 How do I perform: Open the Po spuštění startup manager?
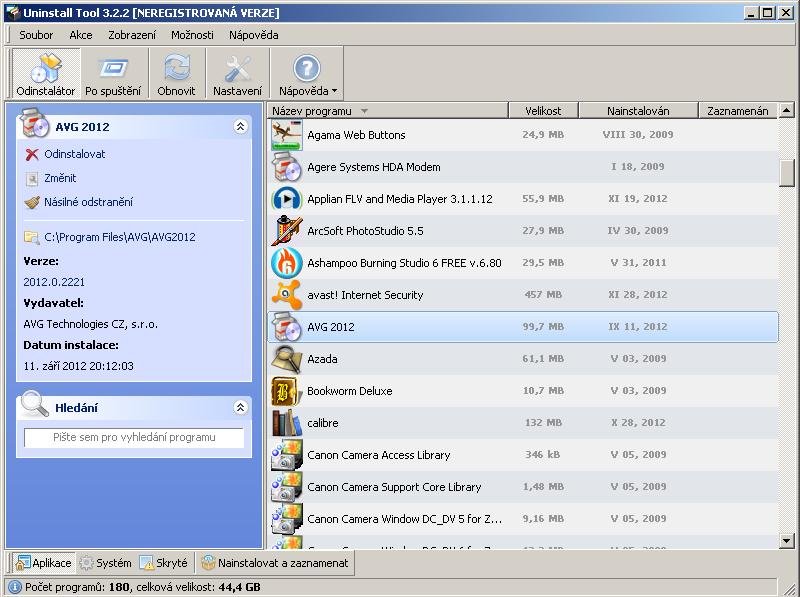(x=113, y=74)
